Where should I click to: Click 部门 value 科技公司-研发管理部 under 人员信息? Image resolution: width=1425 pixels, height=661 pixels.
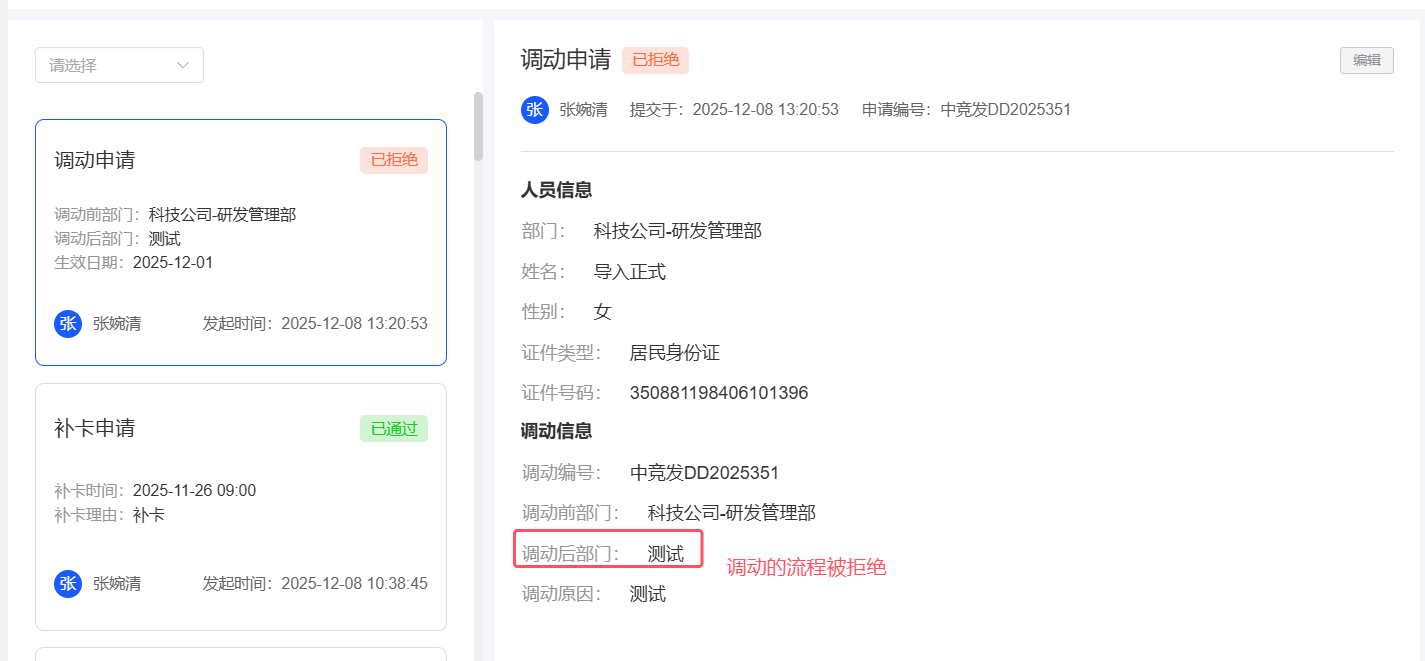pyautogui.click(x=678, y=231)
